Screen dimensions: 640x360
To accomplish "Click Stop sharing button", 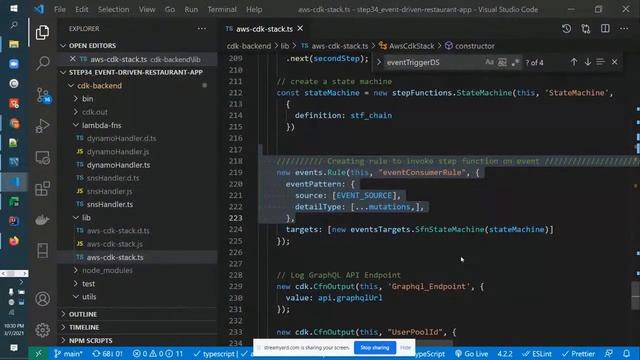I will click(375, 348).
